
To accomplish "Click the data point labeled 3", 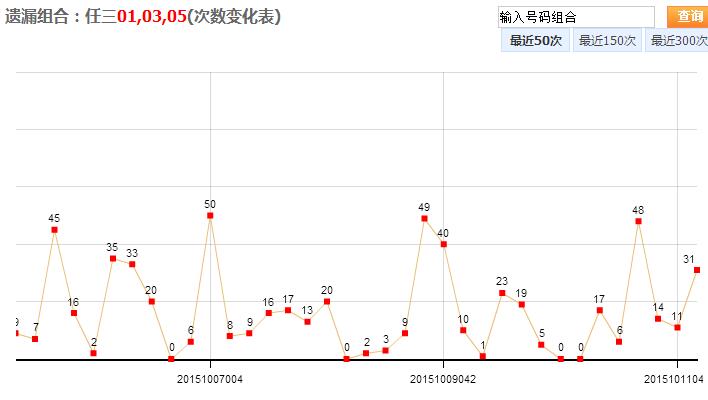I will coord(385,350).
